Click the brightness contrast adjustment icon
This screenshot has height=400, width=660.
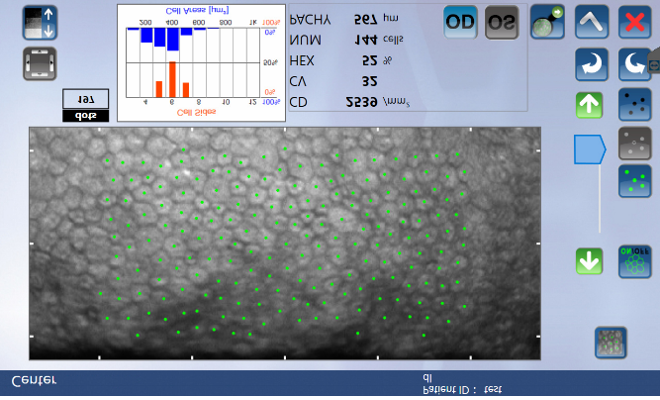(x=39, y=23)
